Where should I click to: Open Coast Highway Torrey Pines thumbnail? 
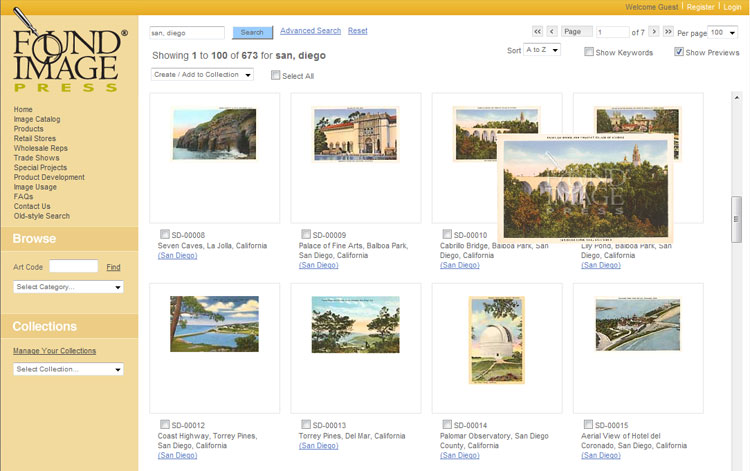[214, 324]
